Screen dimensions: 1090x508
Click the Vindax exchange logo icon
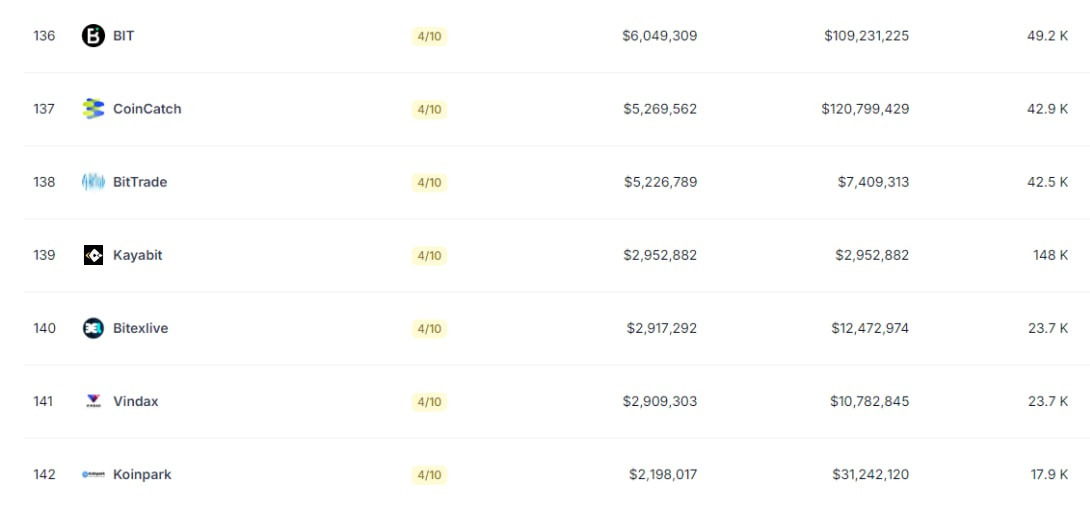tap(93, 401)
